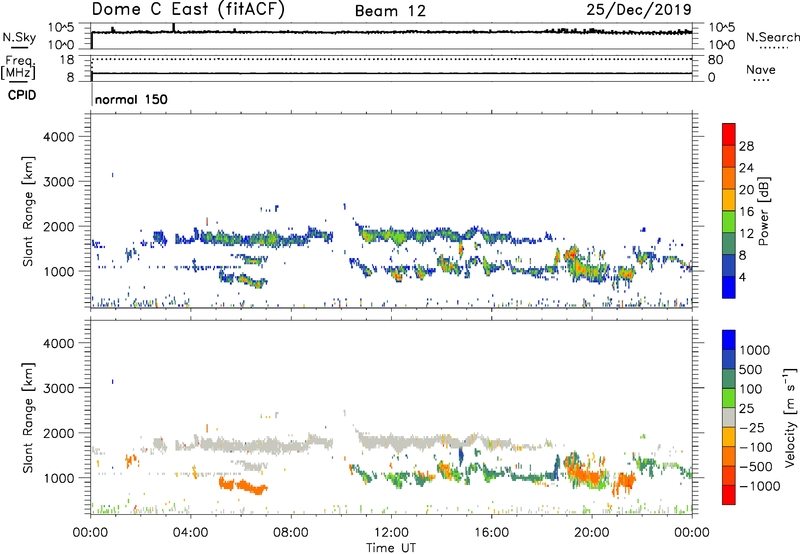Click the 'Nave' legend label
The height and width of the screenshot is (554, 800).
tap(761, 70)
